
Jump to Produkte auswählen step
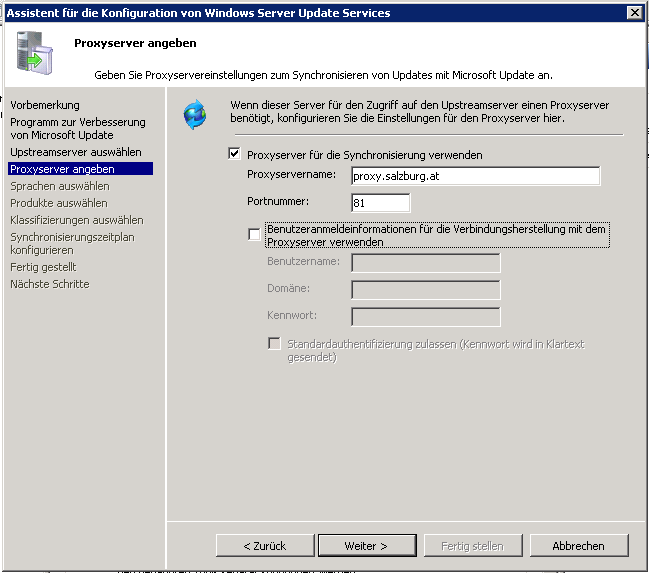pyautogui.click(x=58, y=203)
